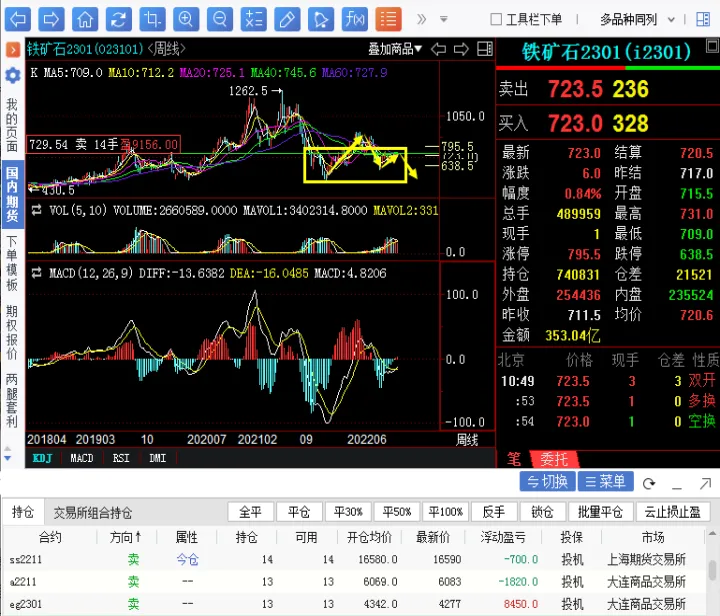The image size is (720, 616).
Task: Open 期权报价 sidebar tab
Action: [x=12, y=332]
